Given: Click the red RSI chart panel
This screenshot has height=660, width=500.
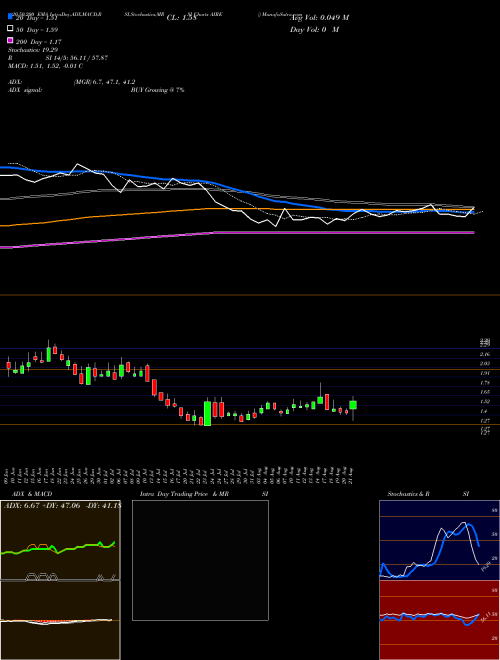Looking at the screenshot, I should [439, 620].
